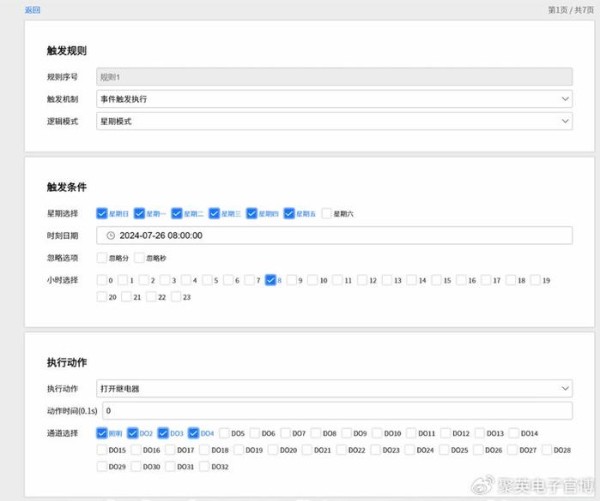The image size is (600, 501).
Task: Check the DO5 channel checkbox
Action: point(224,433)
